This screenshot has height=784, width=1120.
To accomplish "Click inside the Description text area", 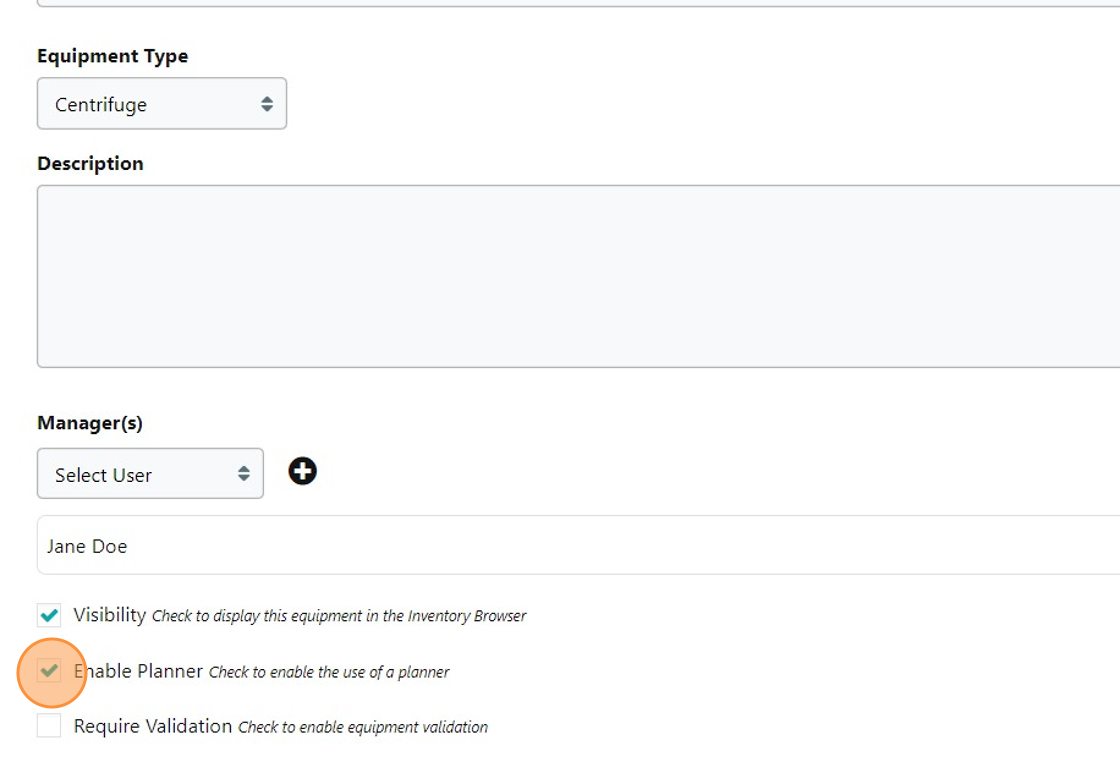I will point(578,276).
